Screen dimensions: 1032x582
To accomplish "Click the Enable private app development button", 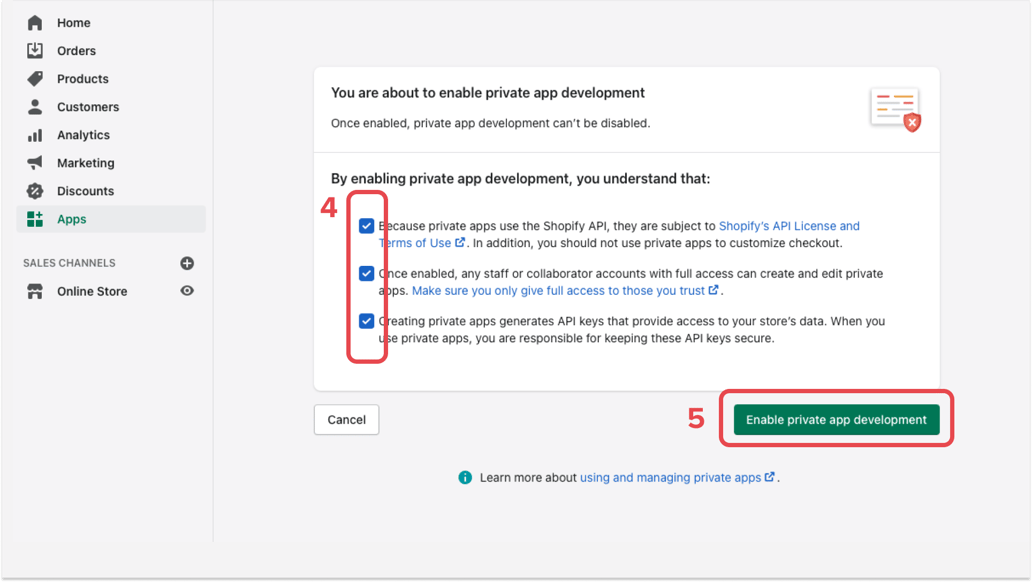I will pyautogui.click(x=836, y=419).
